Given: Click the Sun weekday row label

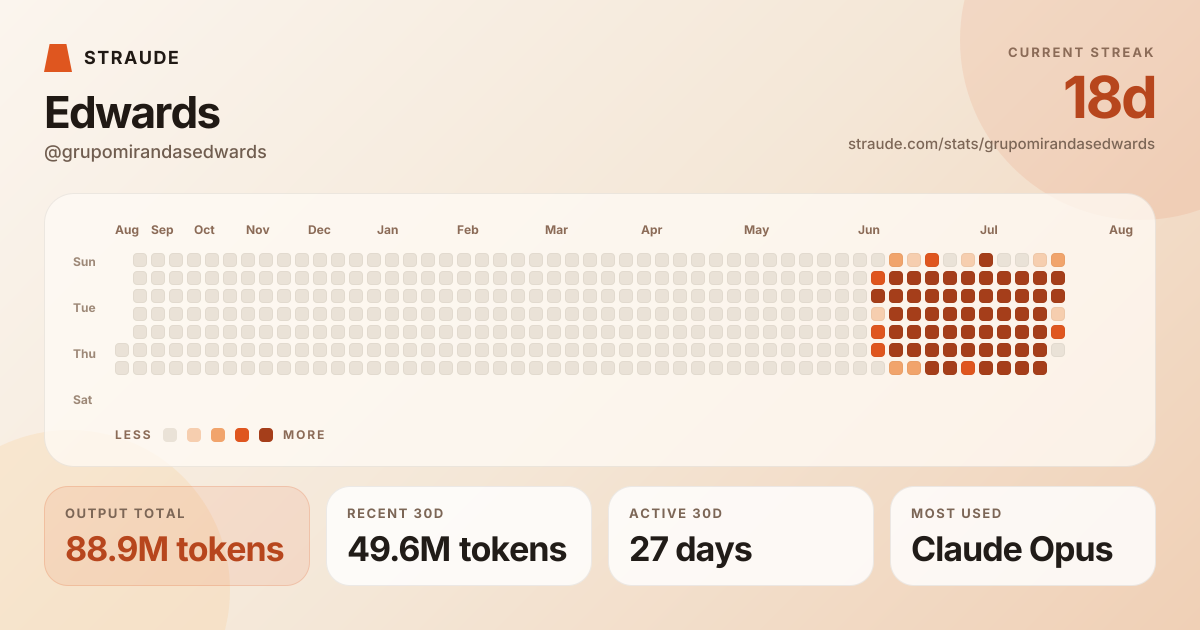Looking at the screenshot, I should pos(84,262).
